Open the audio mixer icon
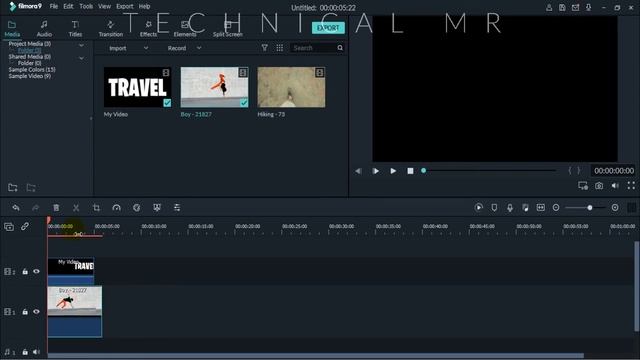 coord(525,208)
